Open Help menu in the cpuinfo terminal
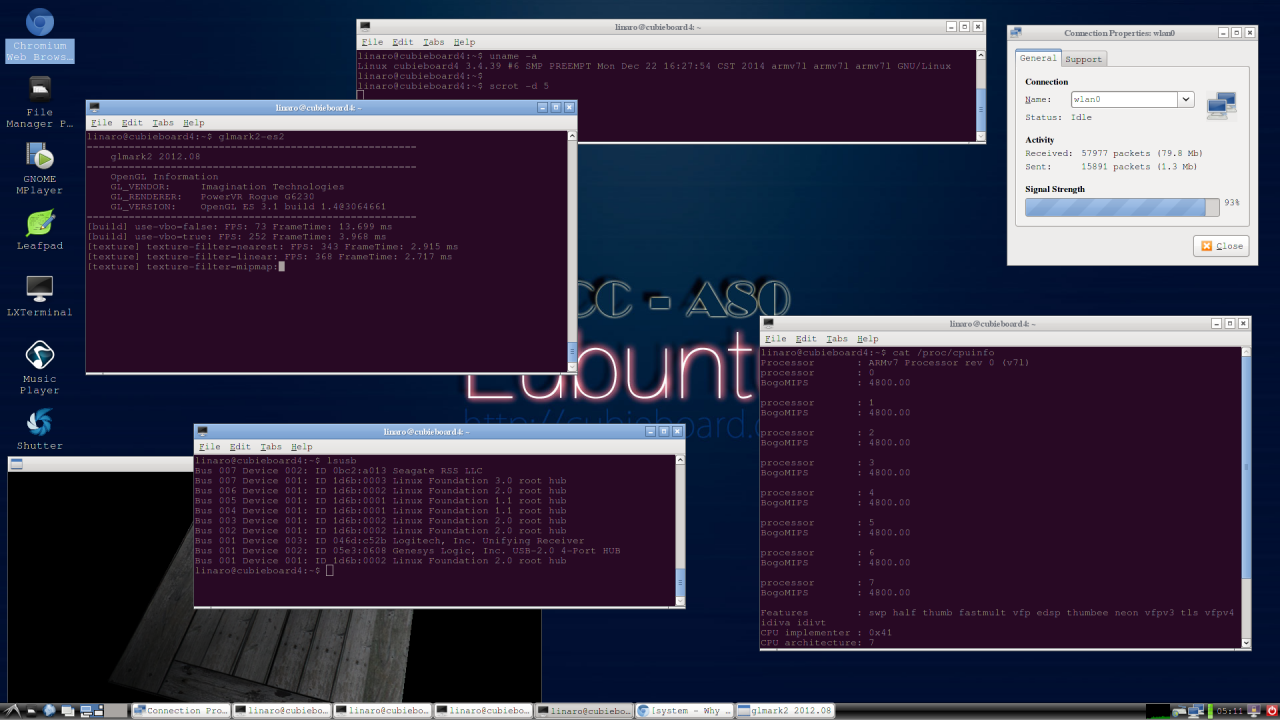The height and width of the screenshot is (720, 1280). 867,339
